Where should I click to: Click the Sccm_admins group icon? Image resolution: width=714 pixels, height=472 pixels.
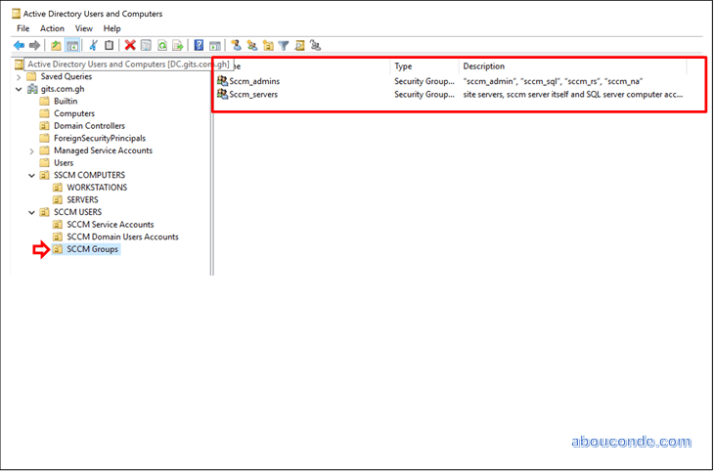[222, 81]
